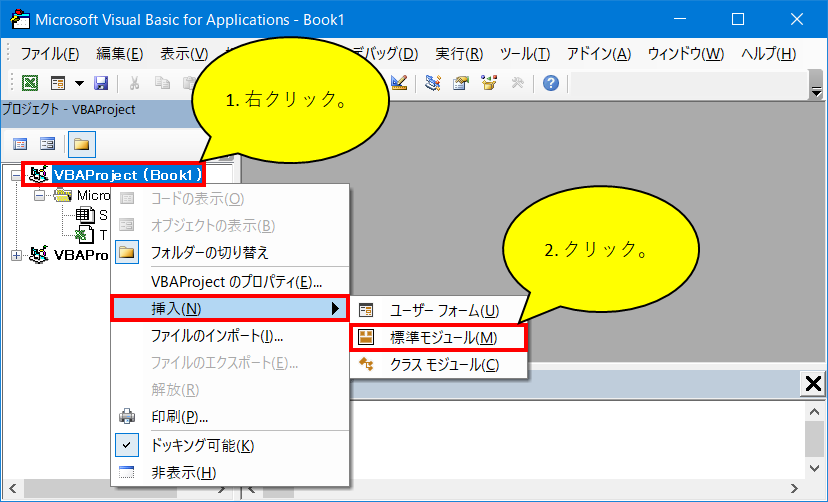Choose 非表示(H) from context menu
This screenshot has height=502, width=828.
click(230, 472)
